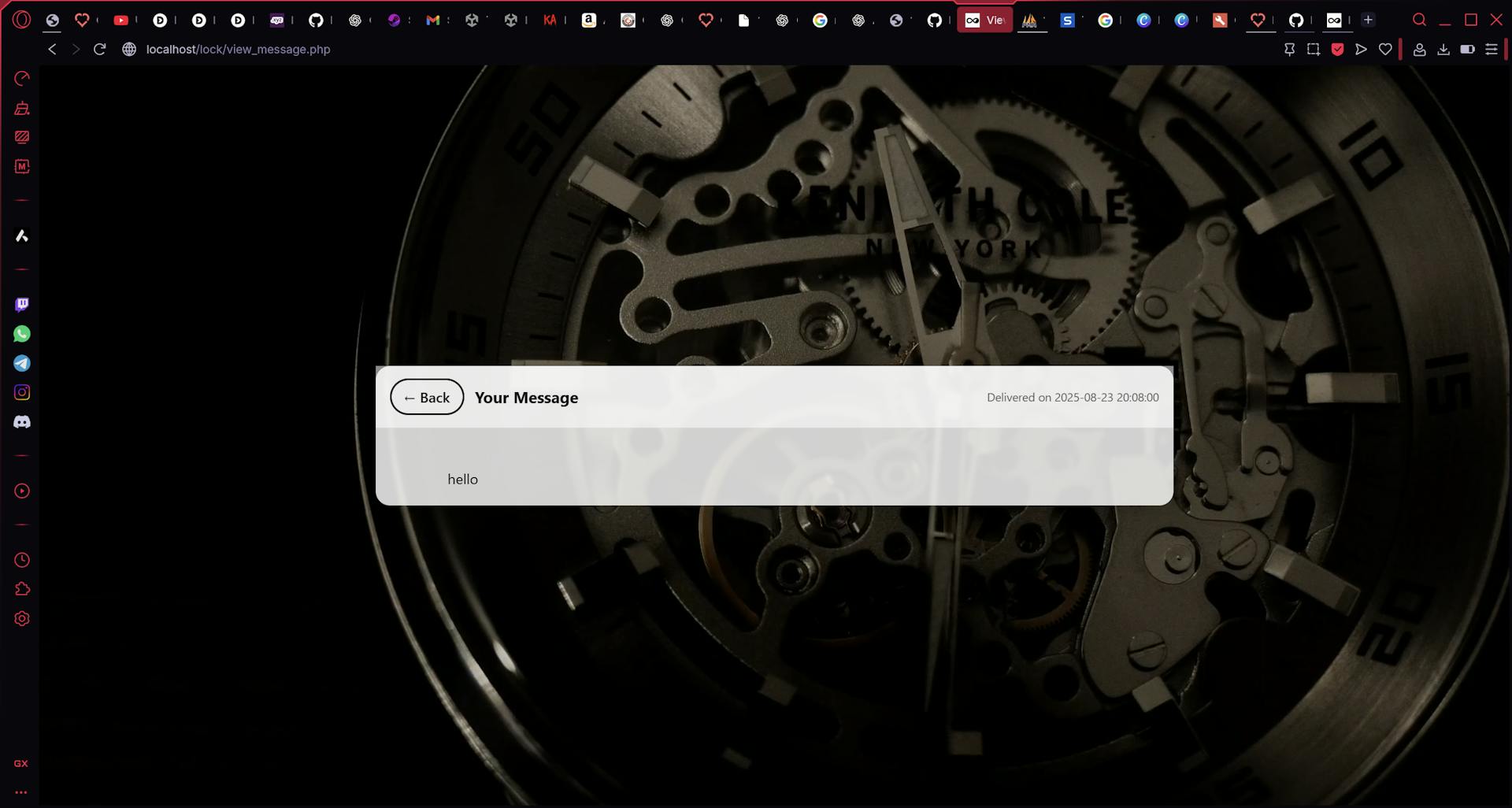Open Pinboards pin icon in toolbar
Viewport: 1512px width, 808px height.
(x=1289, y=49)
